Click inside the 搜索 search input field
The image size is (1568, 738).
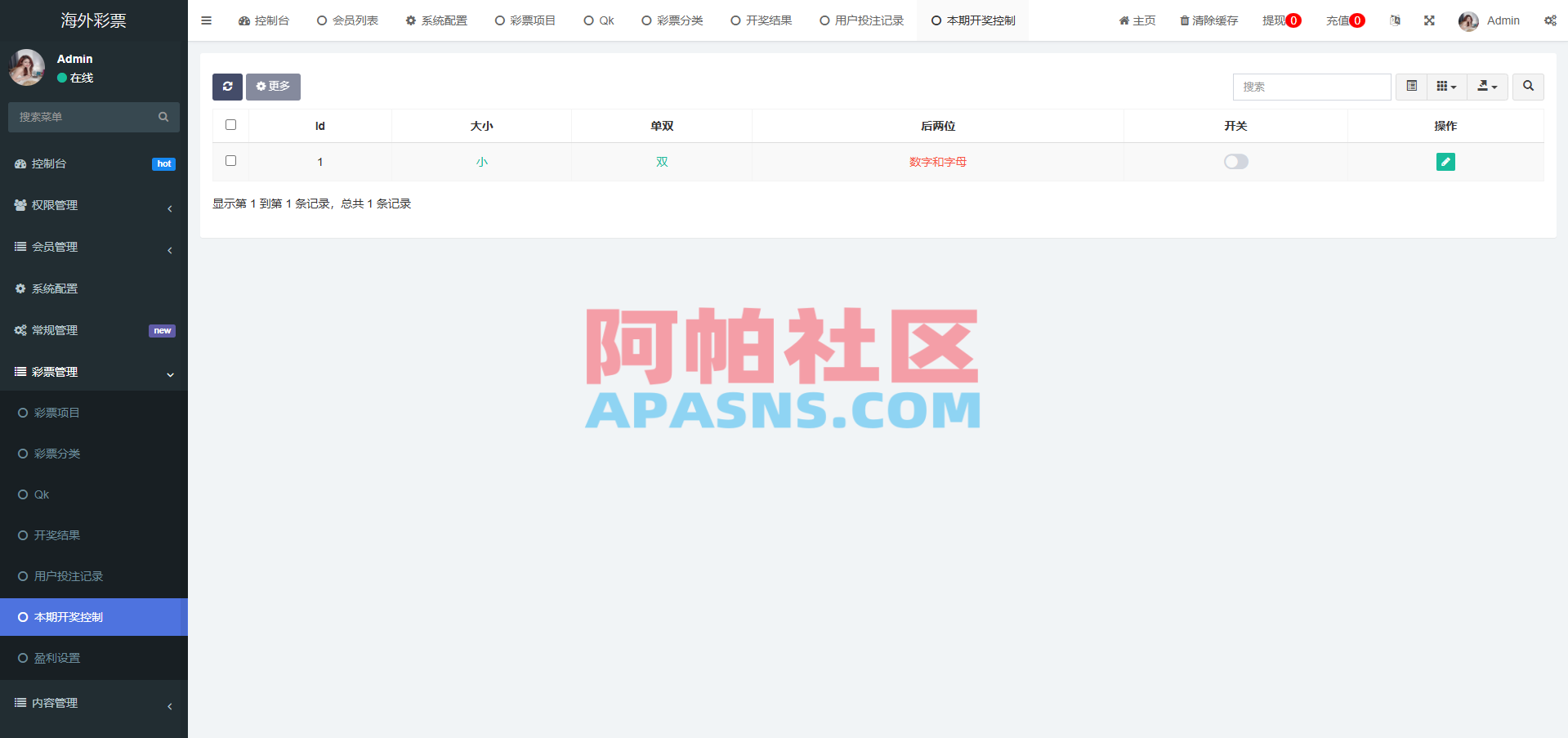tap(1311, 87)
